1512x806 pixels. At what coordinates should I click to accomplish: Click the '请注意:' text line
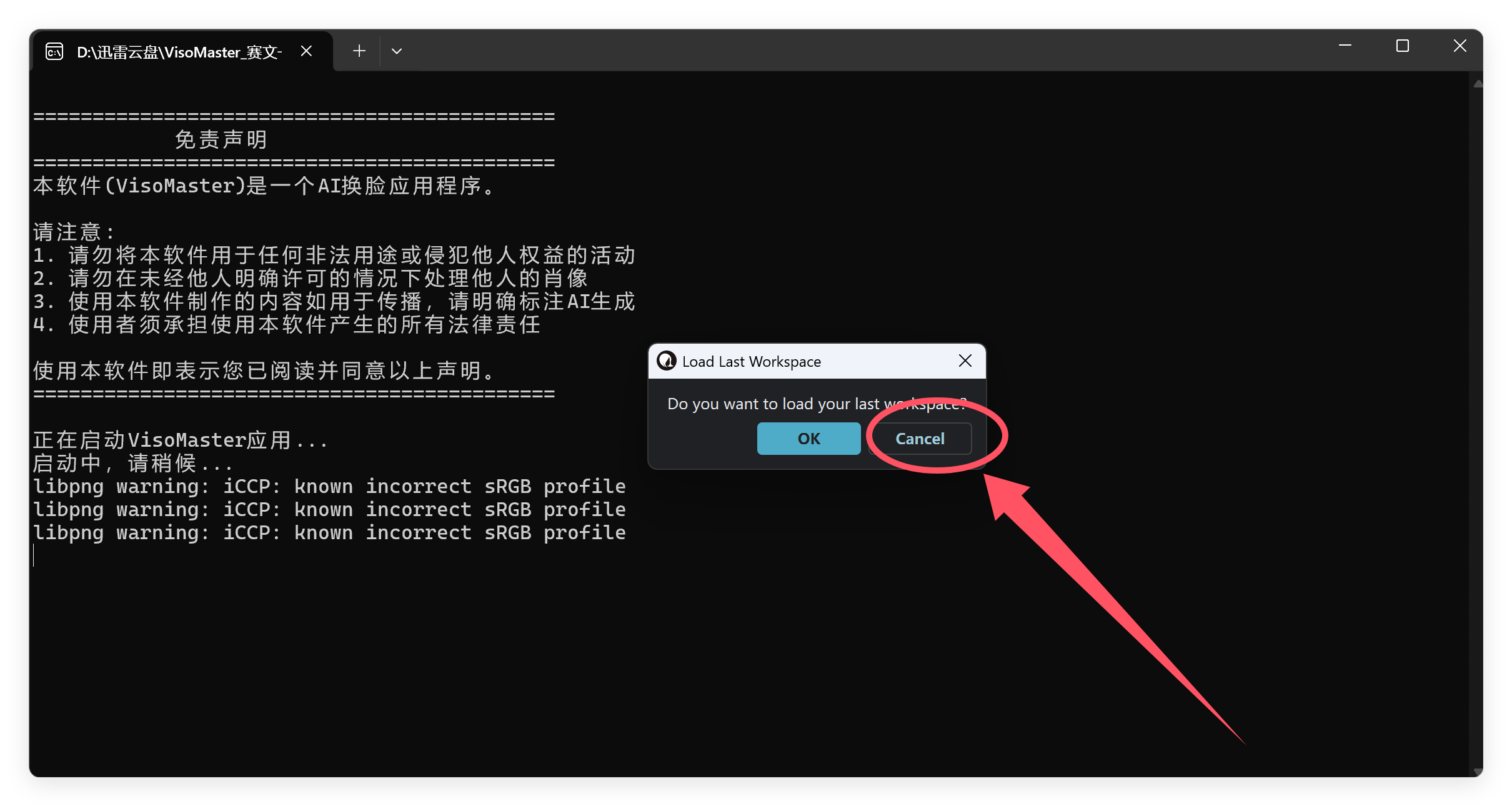point(74,232)
